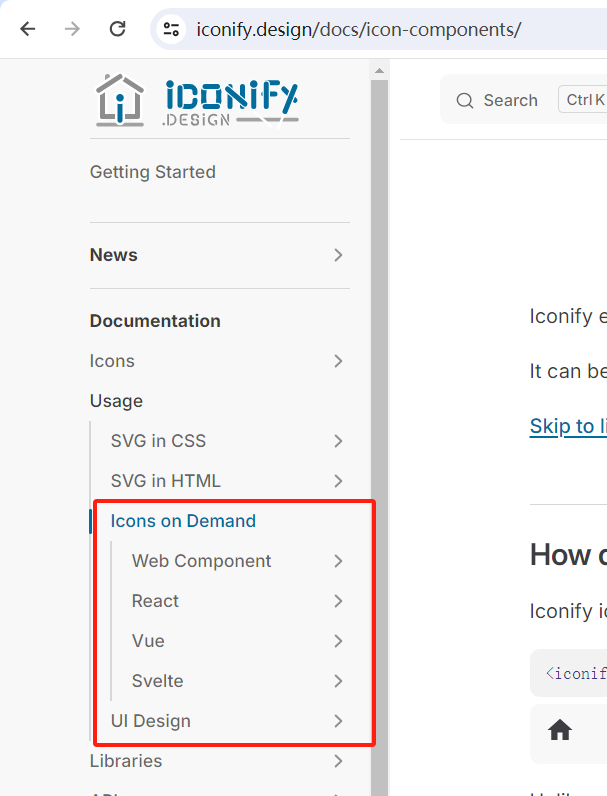Click the sidebar vertical scrollbar track
The width and height of the screenshot is (607, 796).
379,437
